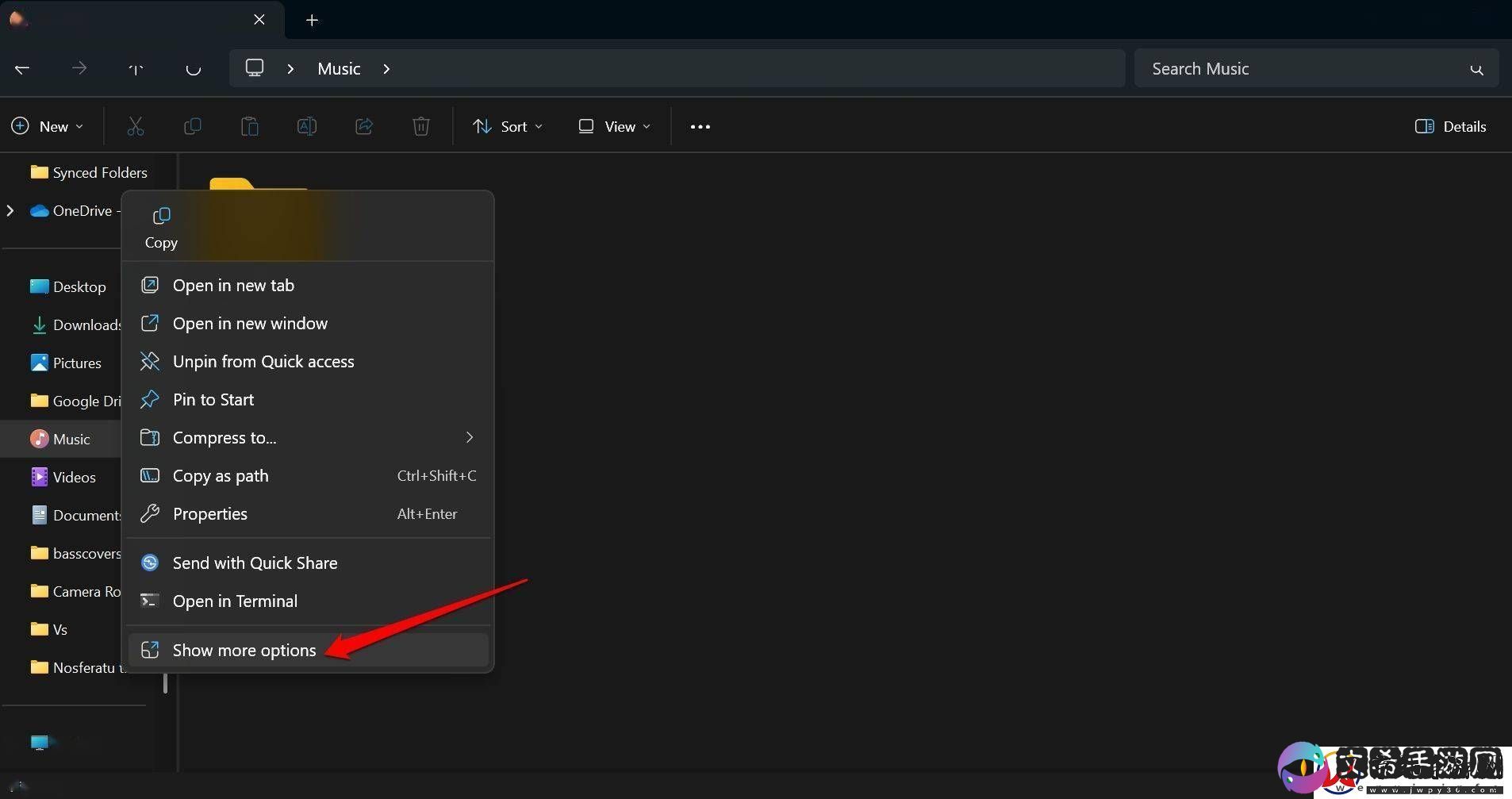Toggle the Details pane
This screenshot has width=1512, height=799.
click(x=1451, y=127)
